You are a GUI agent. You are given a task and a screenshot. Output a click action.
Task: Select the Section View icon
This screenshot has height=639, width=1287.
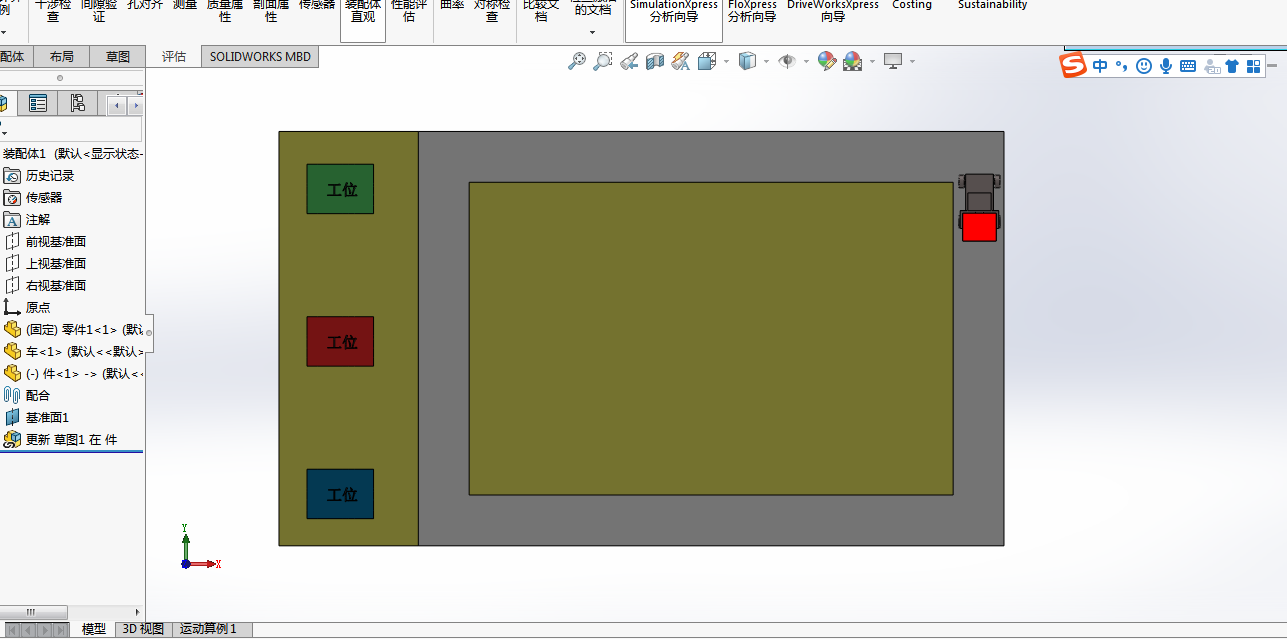pos(655,61)
